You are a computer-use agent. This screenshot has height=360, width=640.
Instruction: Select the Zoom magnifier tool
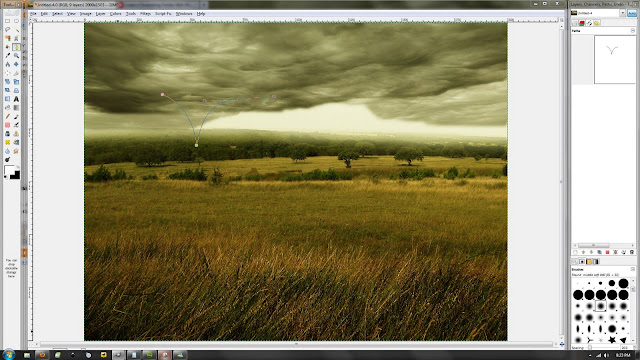tap(16, 56)
